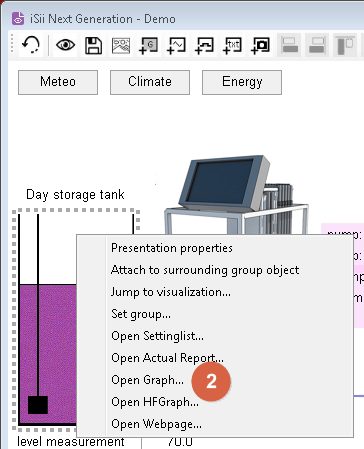Click the Day storage tank label
This screenshot has width=364, height=449.
75,195
